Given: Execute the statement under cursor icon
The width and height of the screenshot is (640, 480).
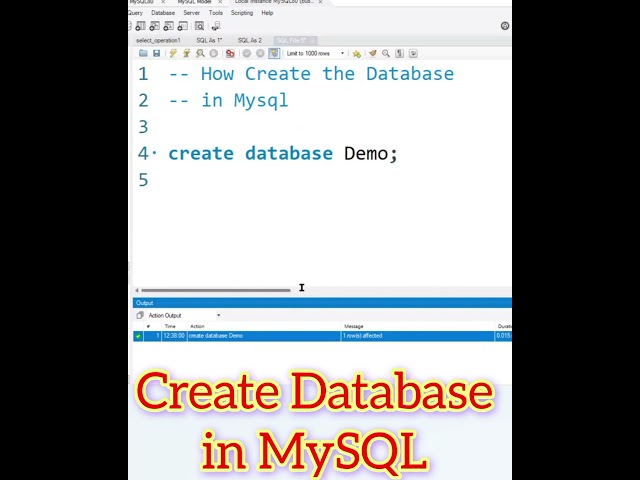Looking at the screenshot, I should [x=187, y=53].
